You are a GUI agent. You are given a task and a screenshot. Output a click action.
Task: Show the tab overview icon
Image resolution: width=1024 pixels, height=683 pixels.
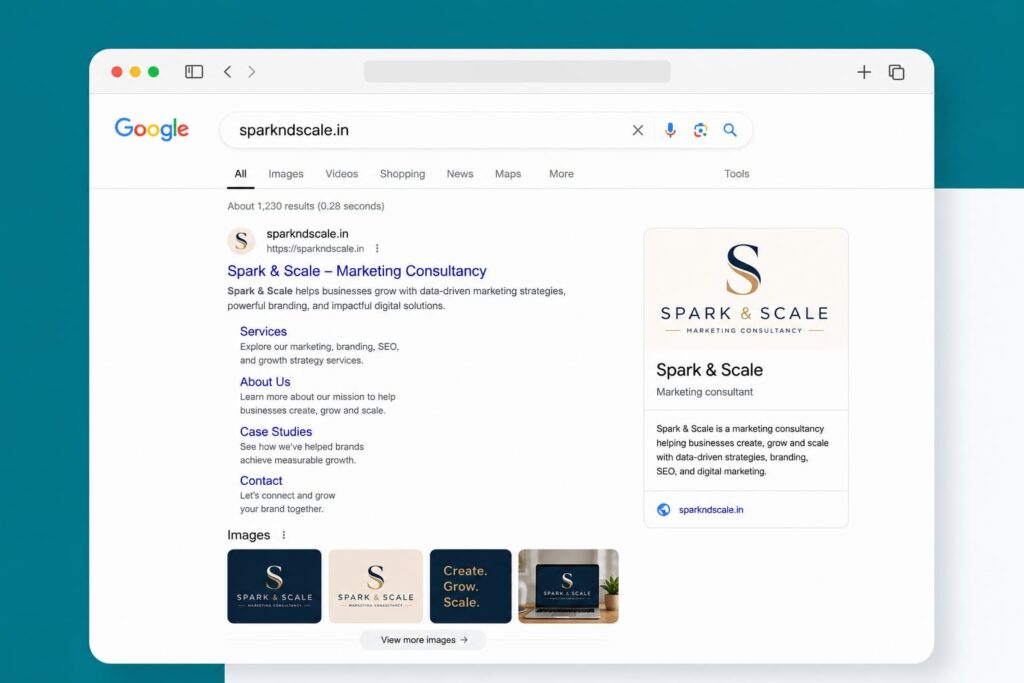click(897, 72)
